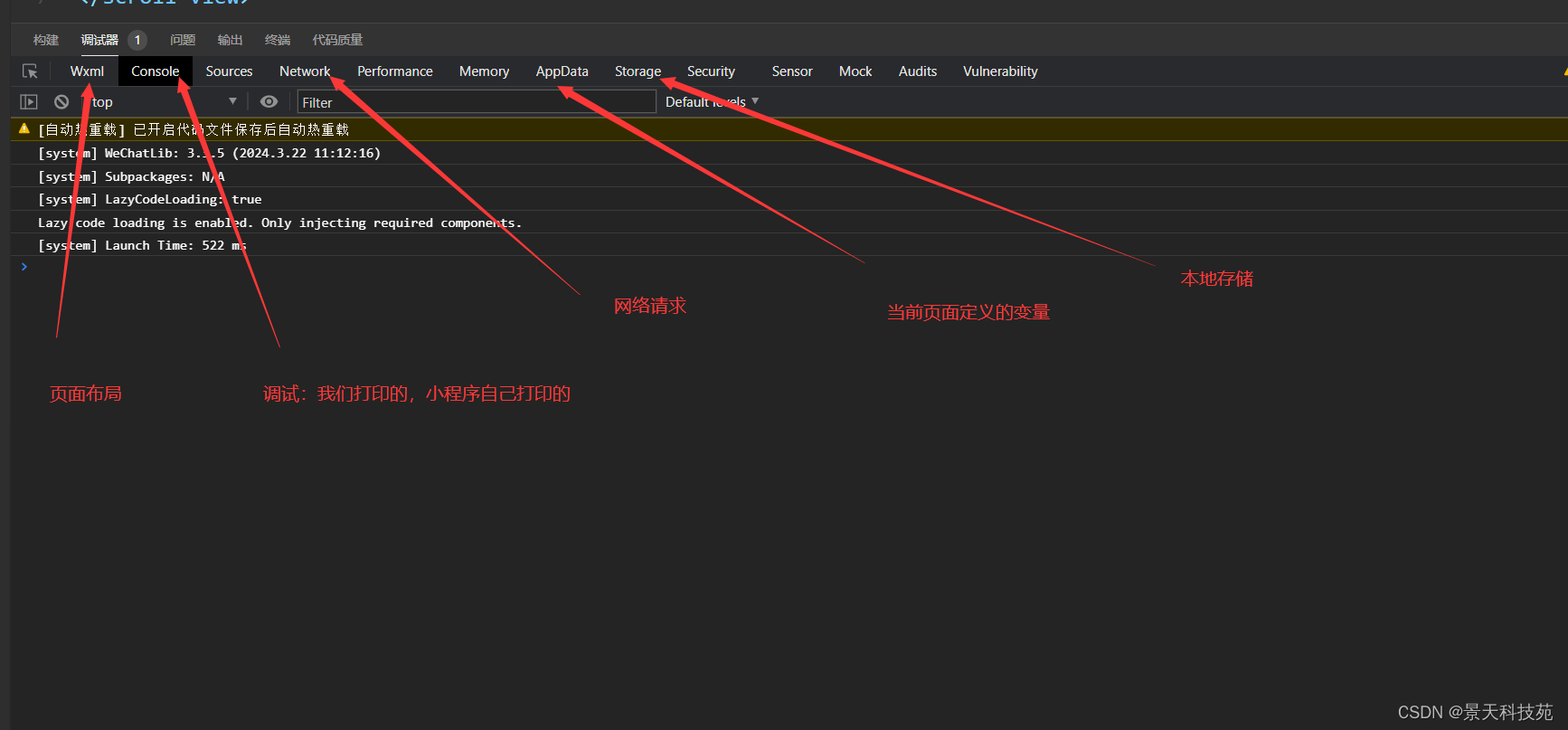
Task: Select the Sensor tab
Action: 792,71
